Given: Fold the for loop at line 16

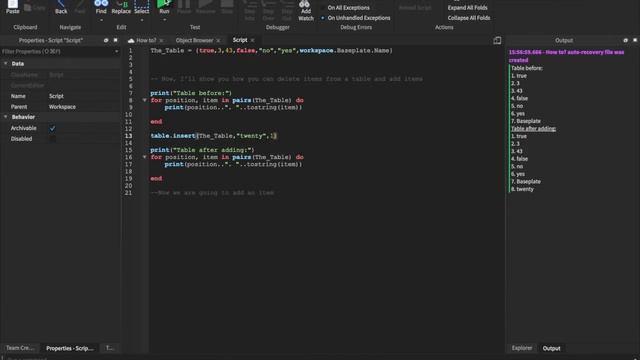Looking at the screenshot, I should (144, 157).
